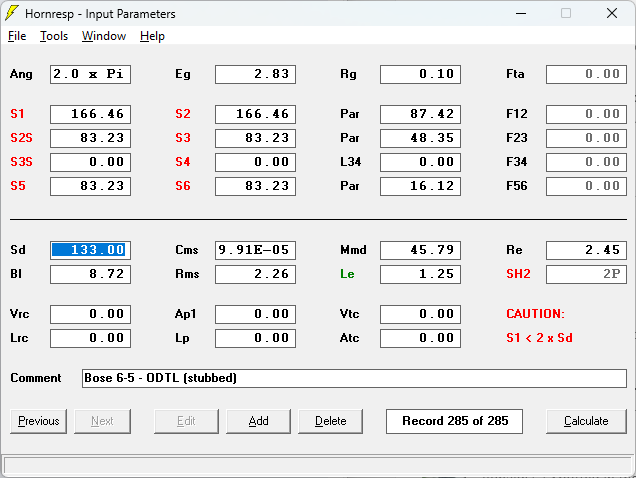This screenshot has width=636, height=478.
Task: Open the Tools menu
Action: 54,36
